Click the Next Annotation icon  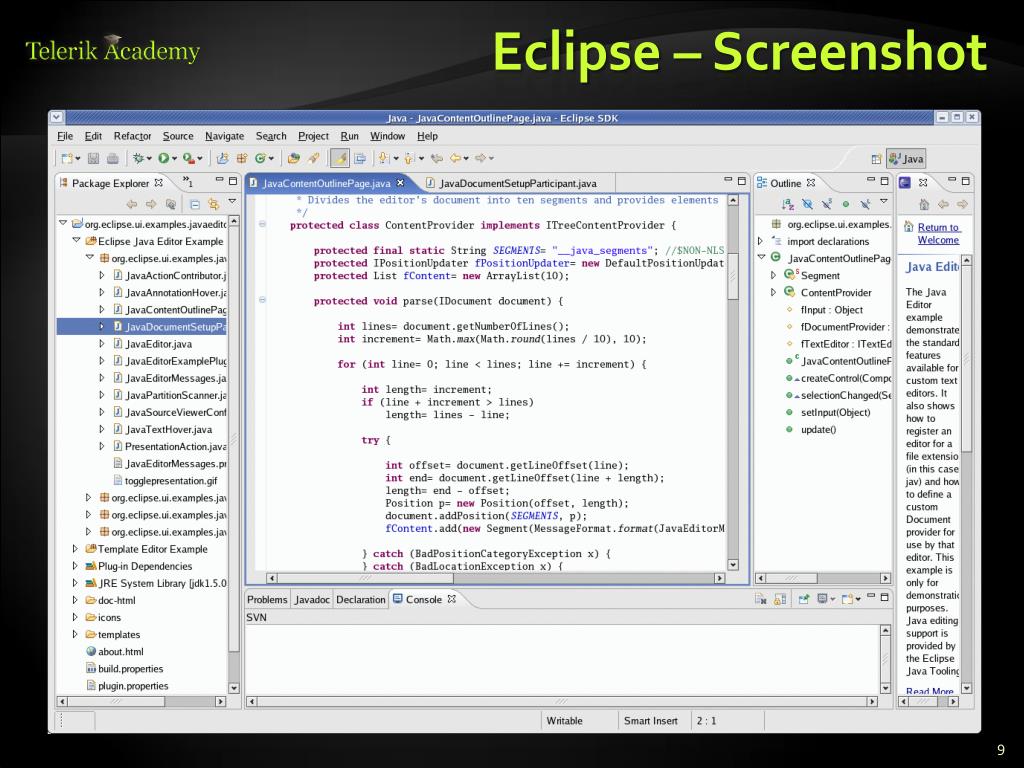coord(384,158)
